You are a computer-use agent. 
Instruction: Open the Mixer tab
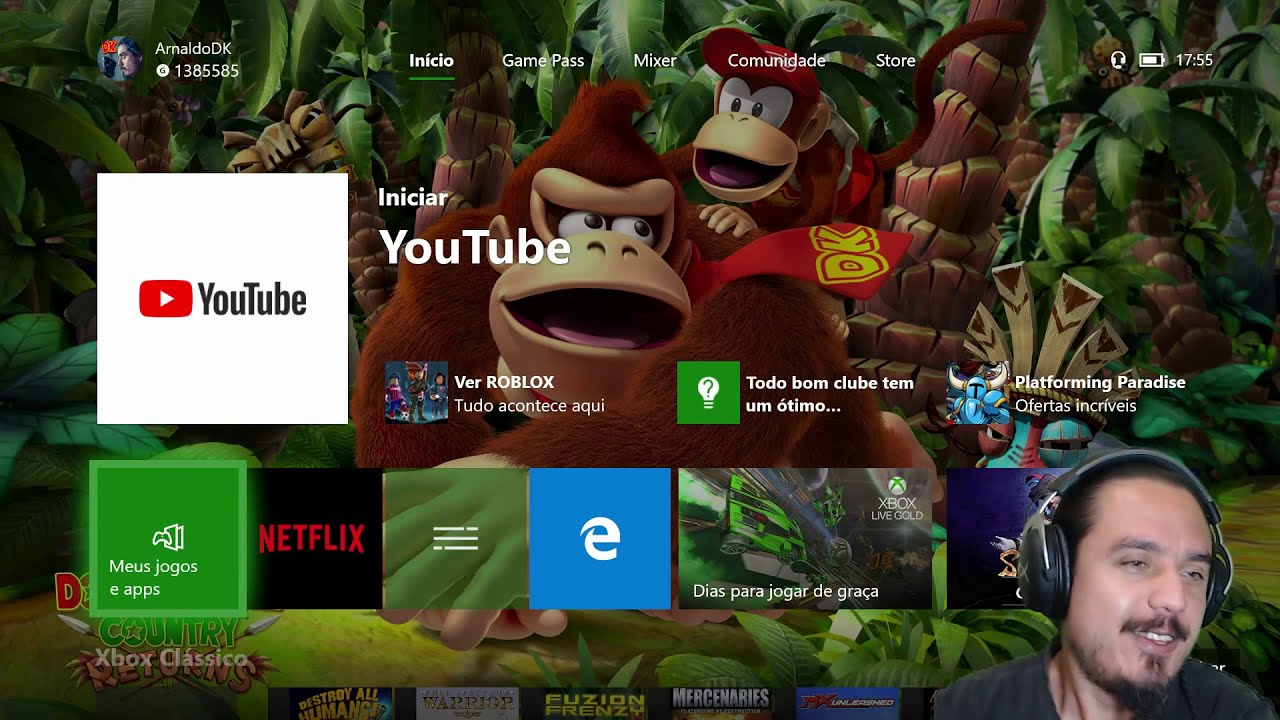pyautogui.click(x=655, y=61)
